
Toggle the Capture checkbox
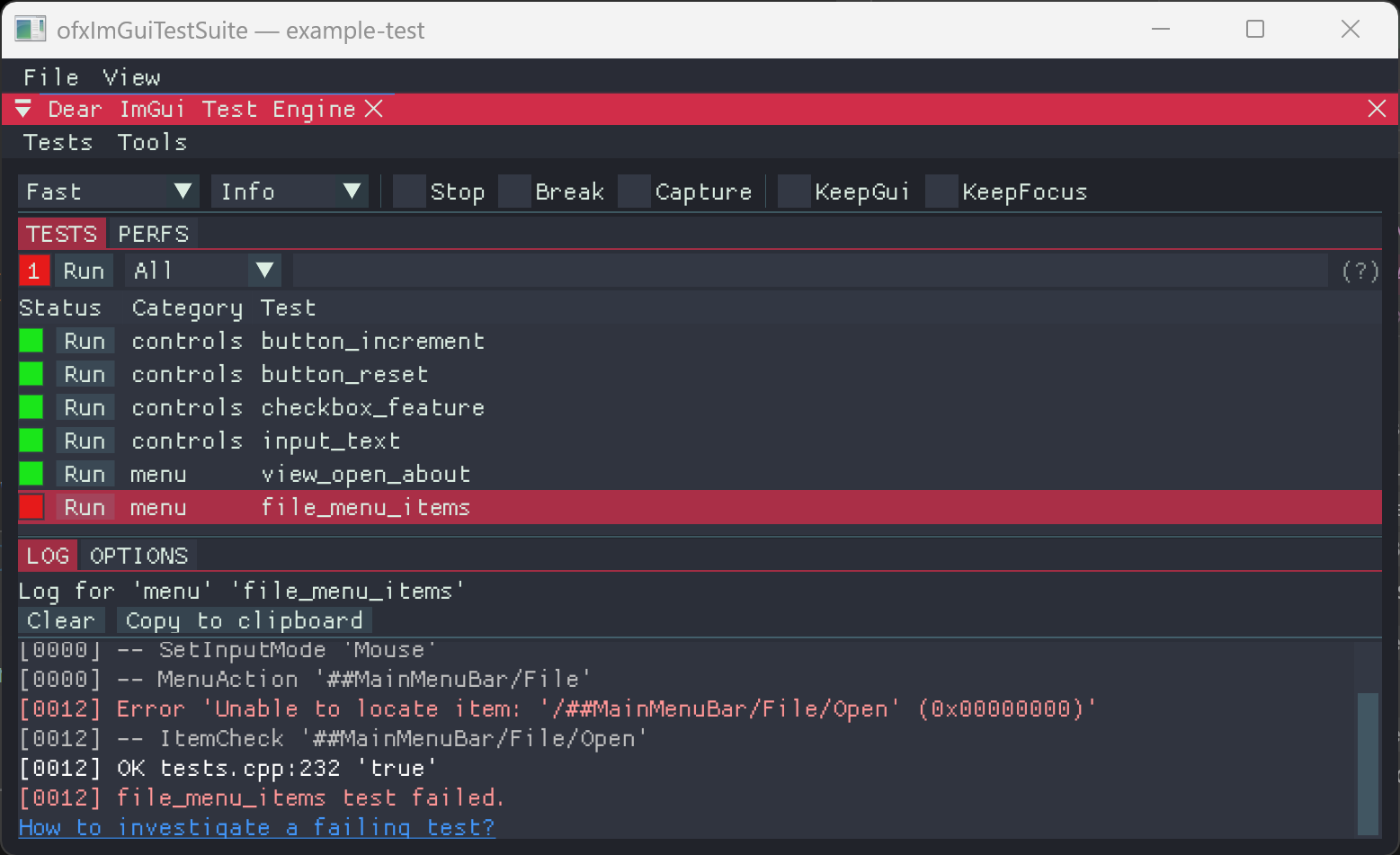(x=634, y=191)
